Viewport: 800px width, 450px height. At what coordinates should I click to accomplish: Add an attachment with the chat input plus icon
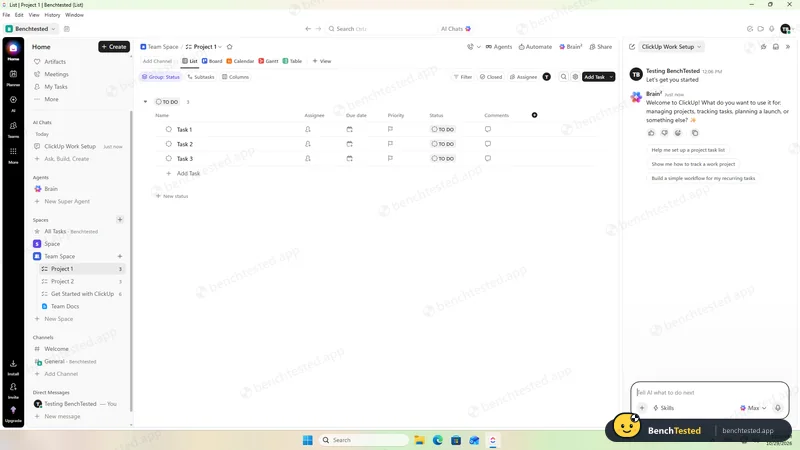(642, 408)
